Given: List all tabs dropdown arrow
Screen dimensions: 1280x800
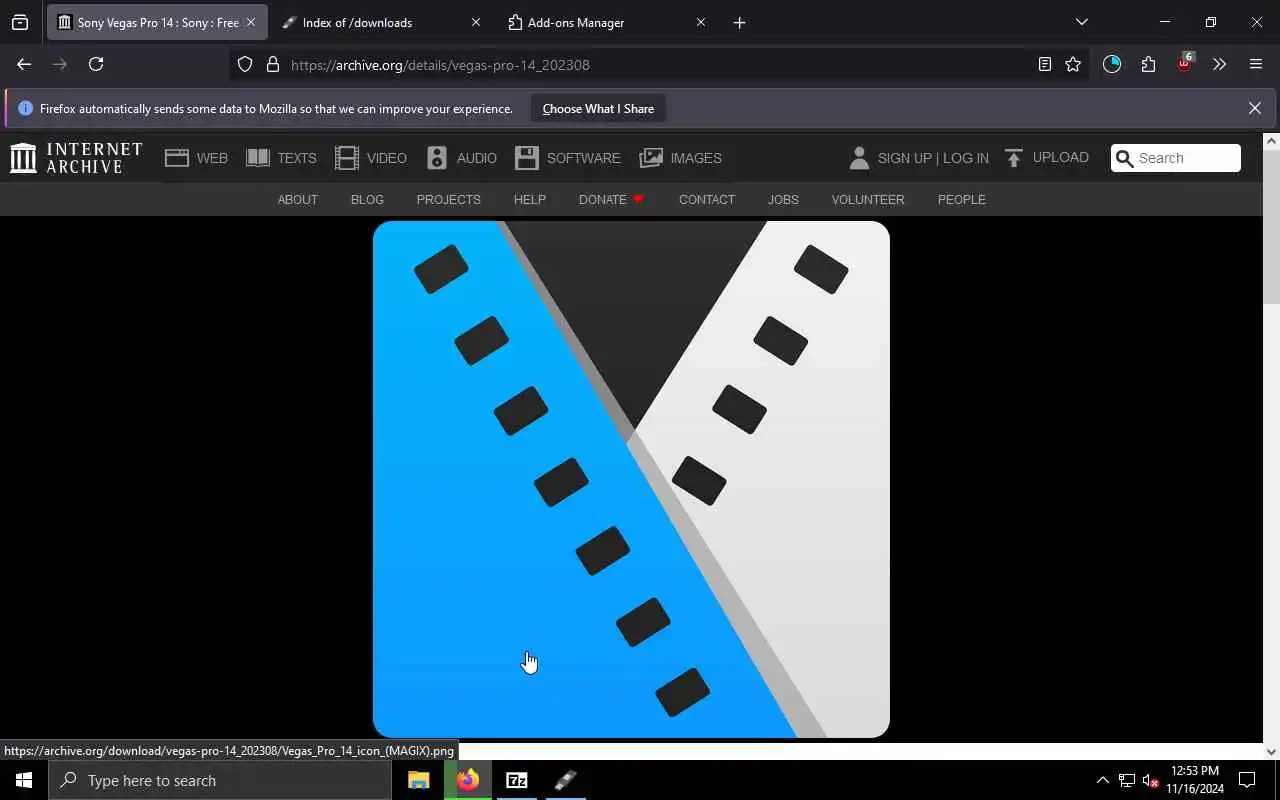Looking at the screenshot, I should click(x=1081, y=22).
